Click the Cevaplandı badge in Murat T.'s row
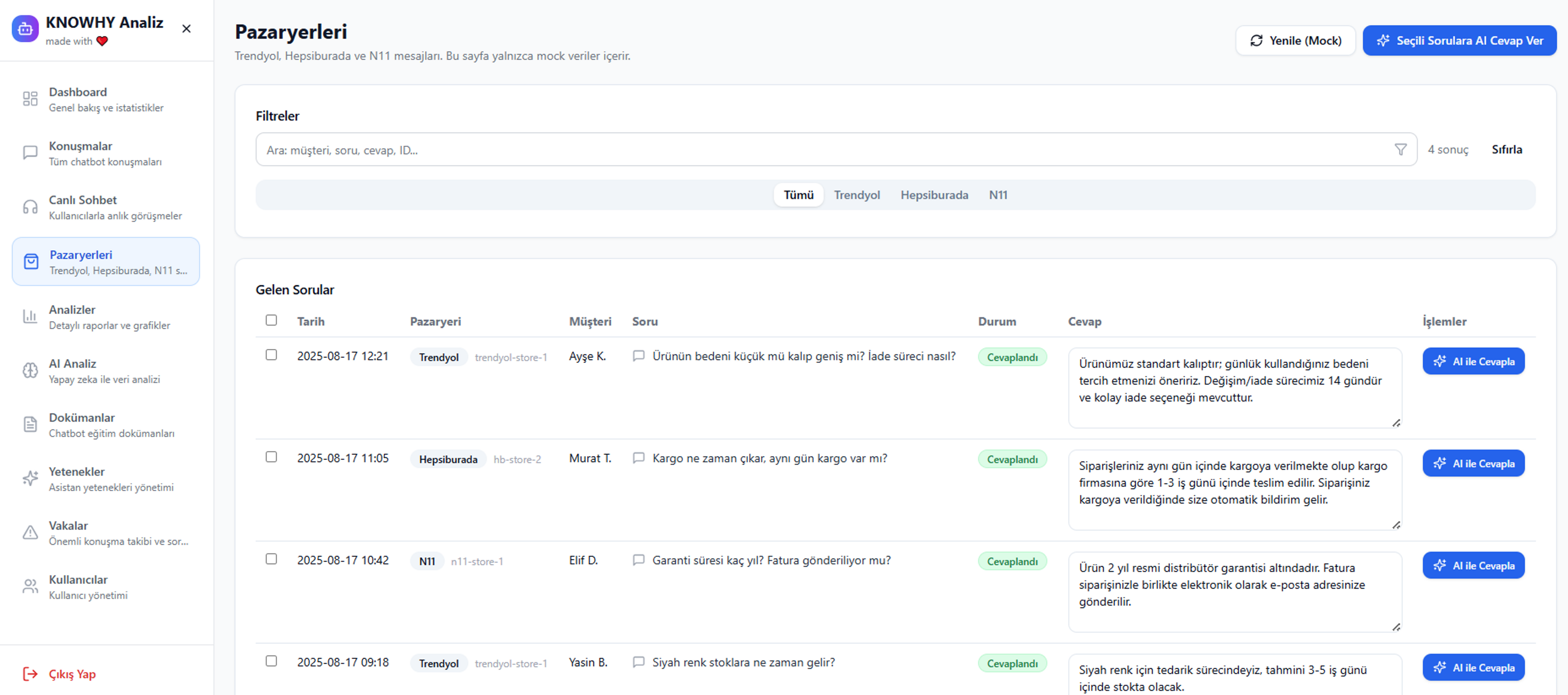The image size is (1568, 695). [x=1012, y=459]
